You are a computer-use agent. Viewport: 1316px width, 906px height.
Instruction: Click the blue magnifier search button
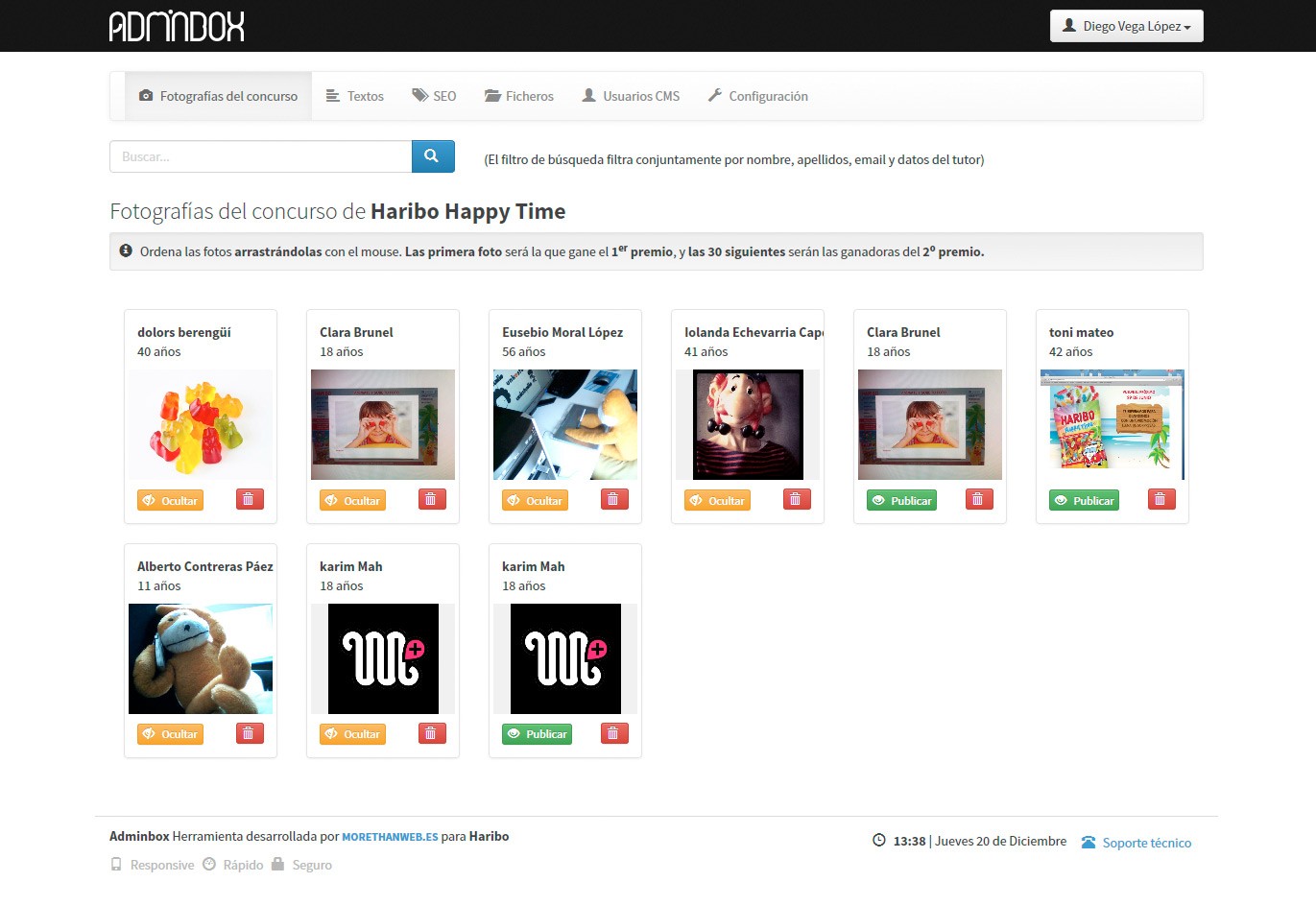coord(433,156)
